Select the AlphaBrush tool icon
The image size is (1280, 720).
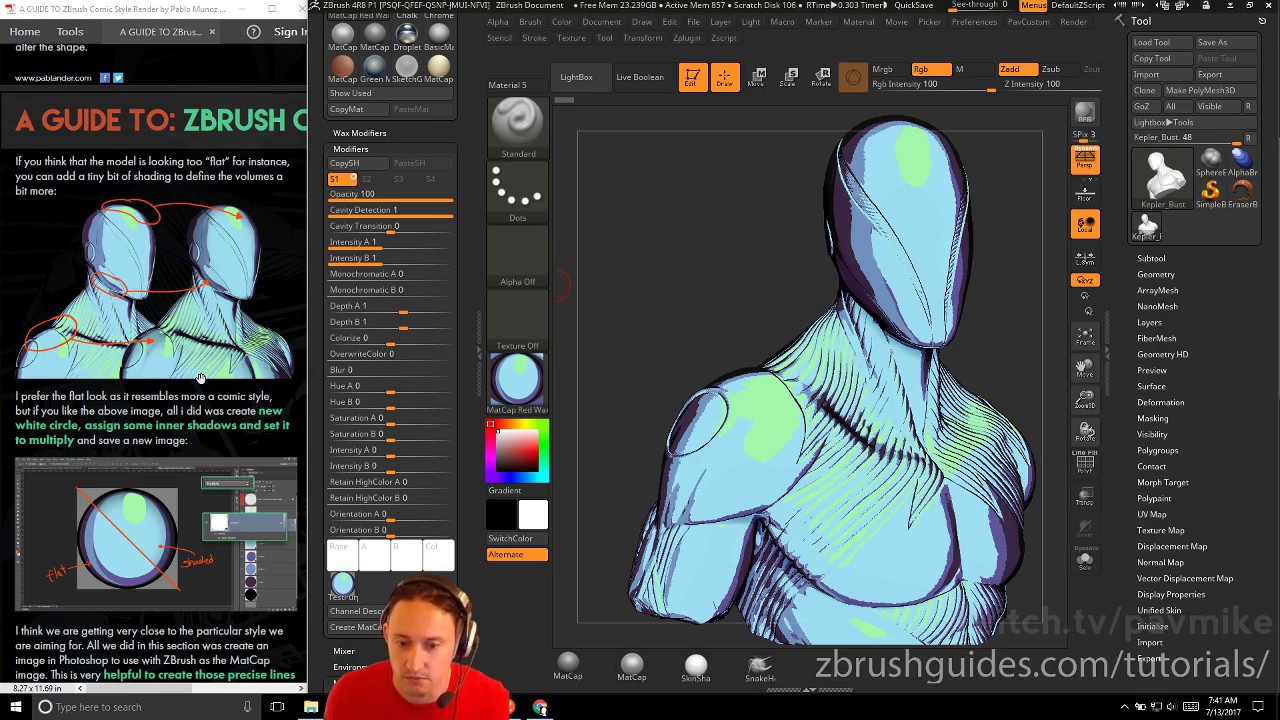click(1242, 160)
